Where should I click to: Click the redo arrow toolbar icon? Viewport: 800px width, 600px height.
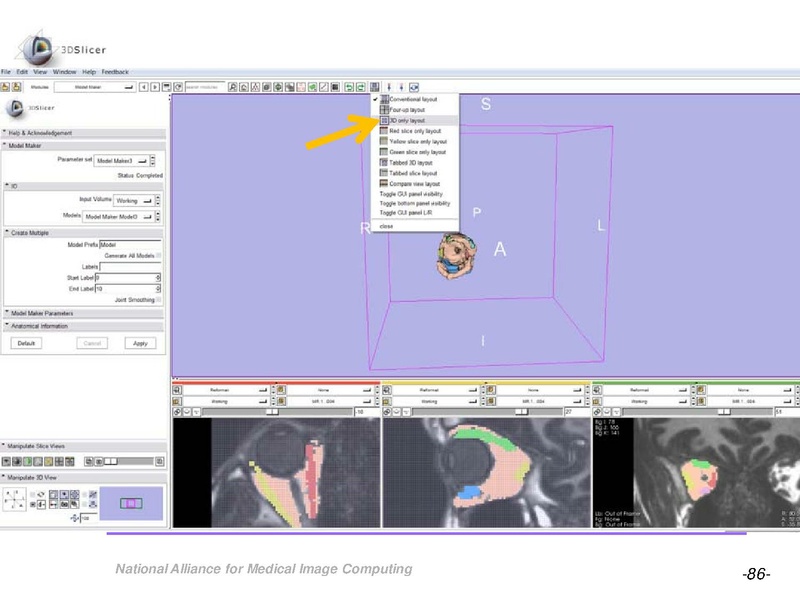click(361, 87)
